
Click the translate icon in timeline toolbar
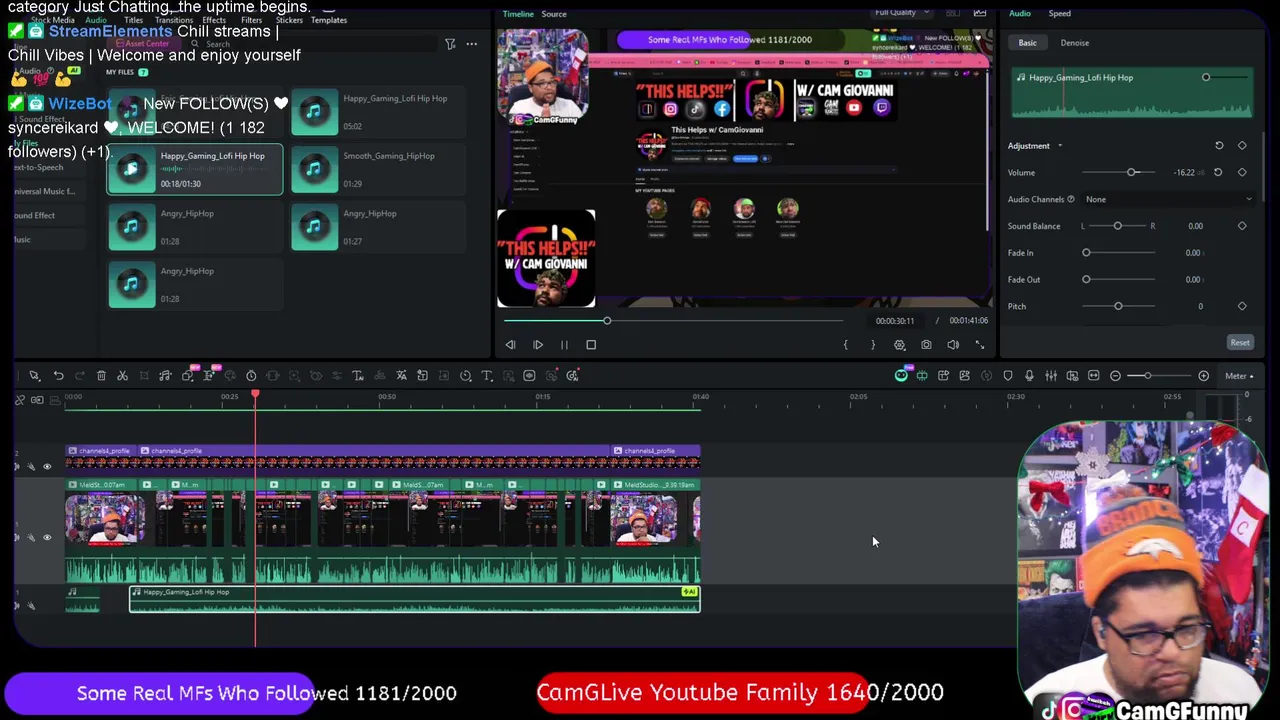click(x=401, y=376)
